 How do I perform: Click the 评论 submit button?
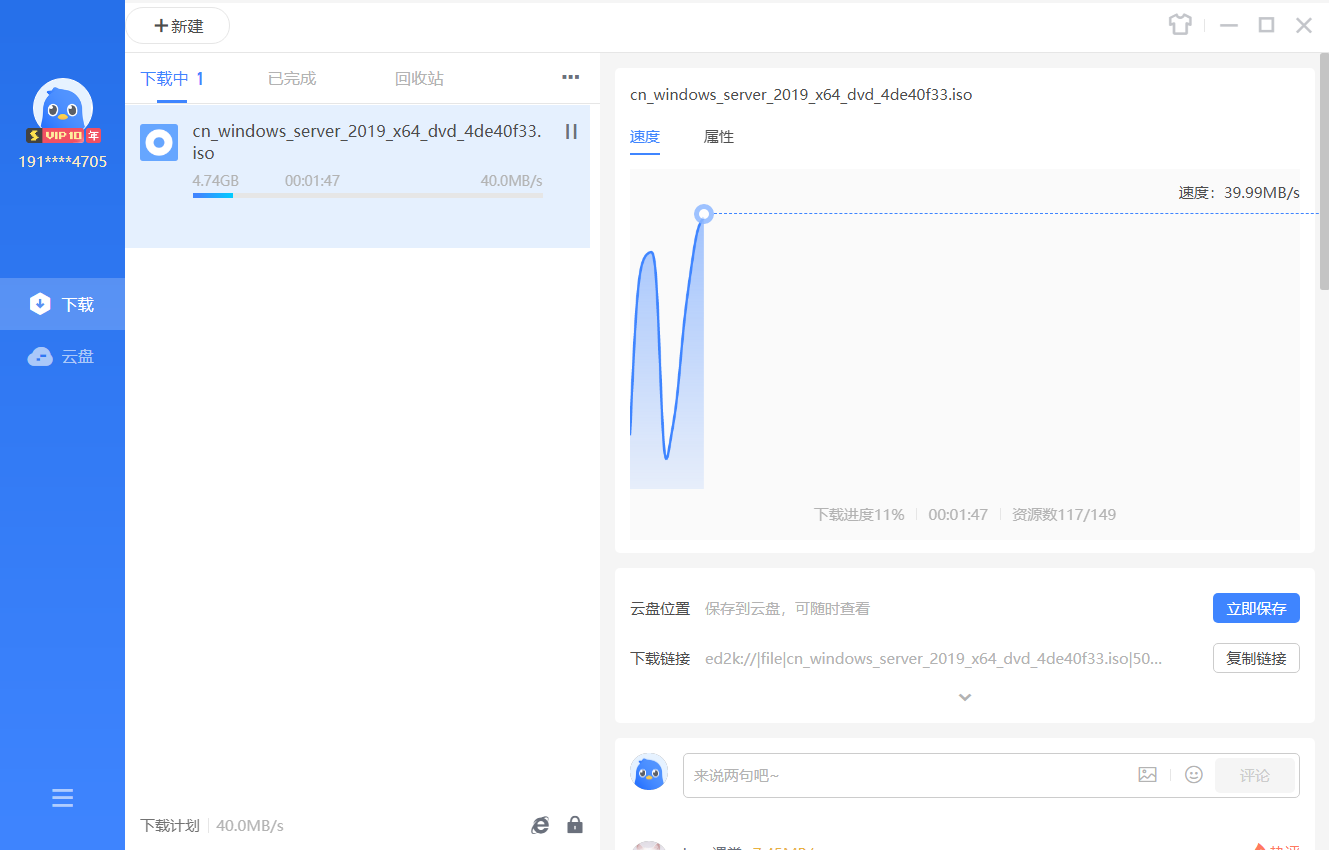1255,775
